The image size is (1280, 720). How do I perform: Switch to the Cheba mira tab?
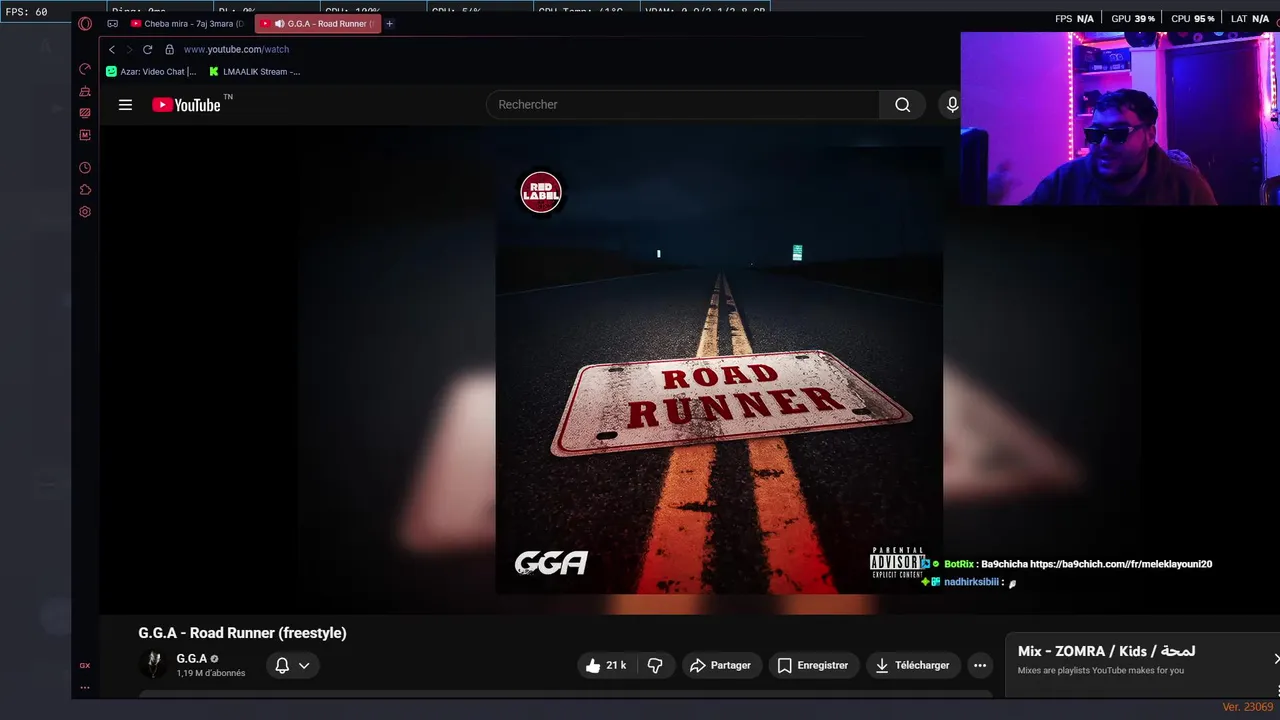click(188, 23)
